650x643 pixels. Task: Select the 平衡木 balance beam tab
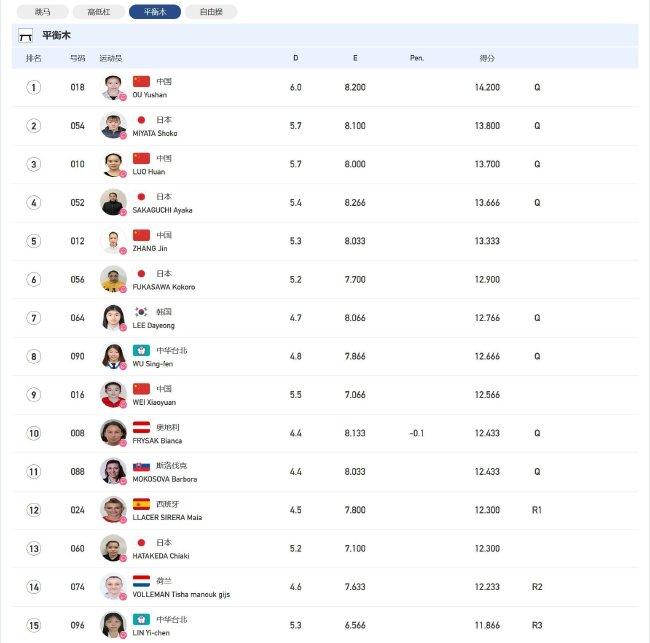pos(155,12)
